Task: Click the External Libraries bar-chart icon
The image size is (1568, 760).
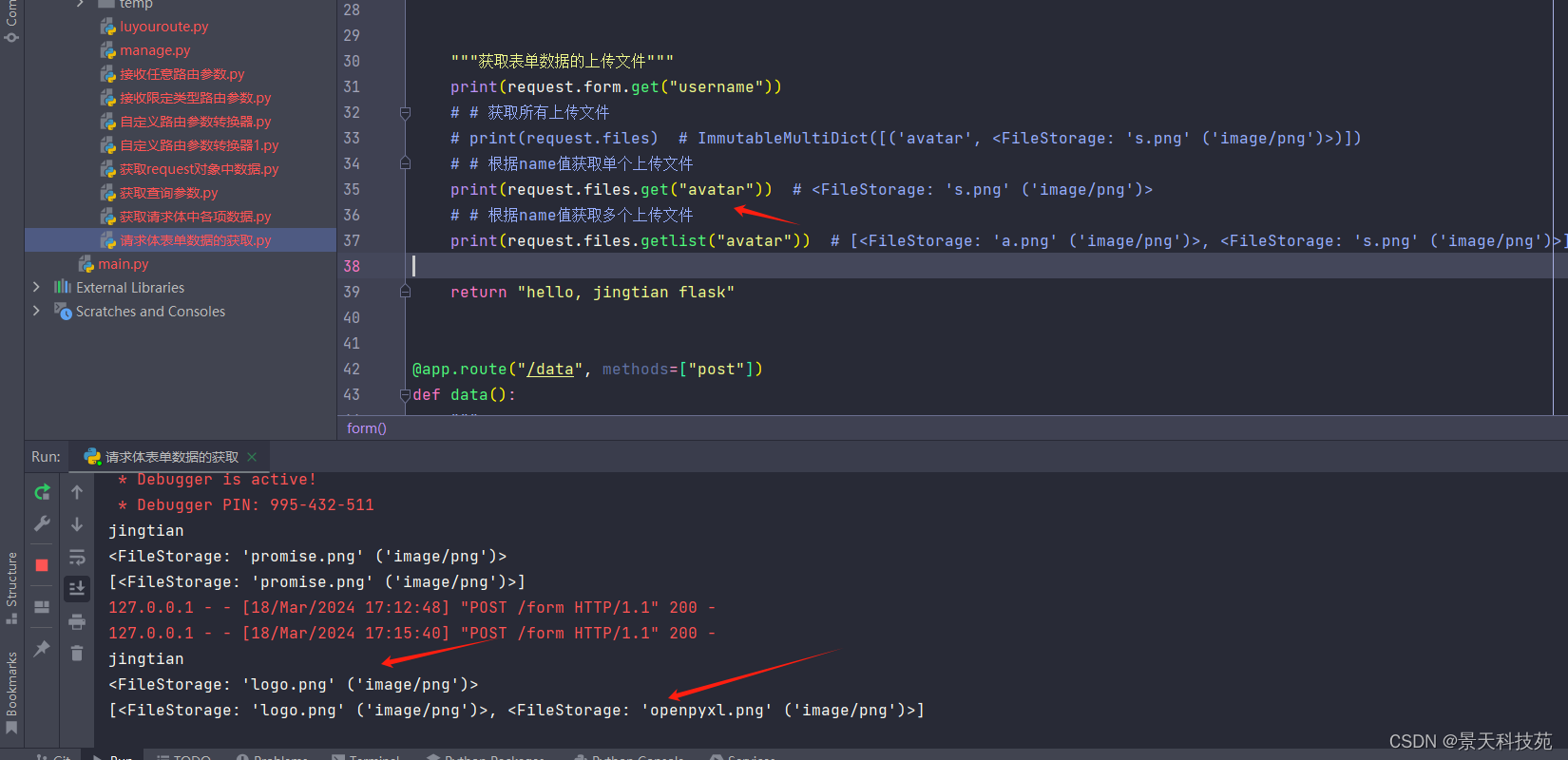Action: click(x=63, y=287)
